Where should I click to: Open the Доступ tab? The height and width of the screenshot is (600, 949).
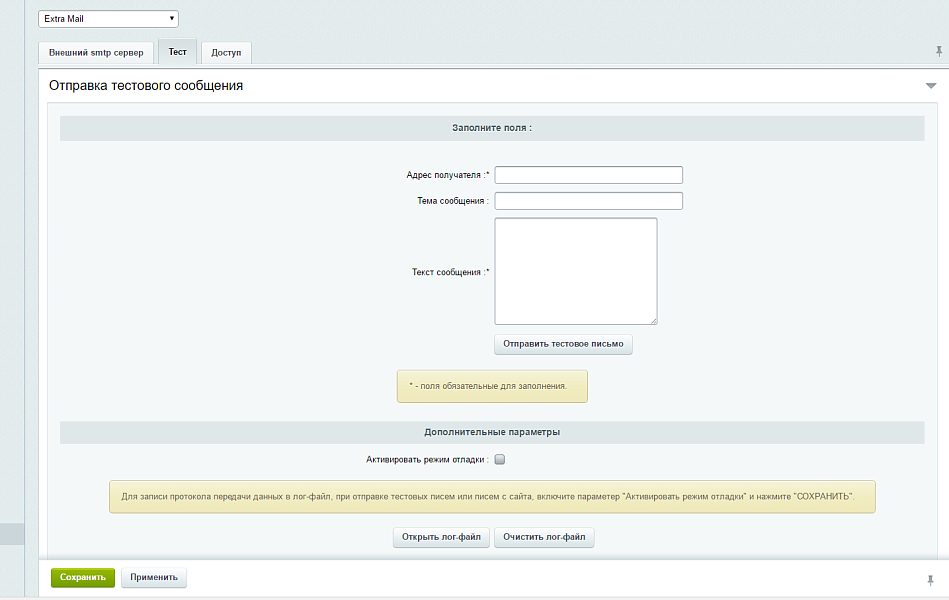(226, 52)
